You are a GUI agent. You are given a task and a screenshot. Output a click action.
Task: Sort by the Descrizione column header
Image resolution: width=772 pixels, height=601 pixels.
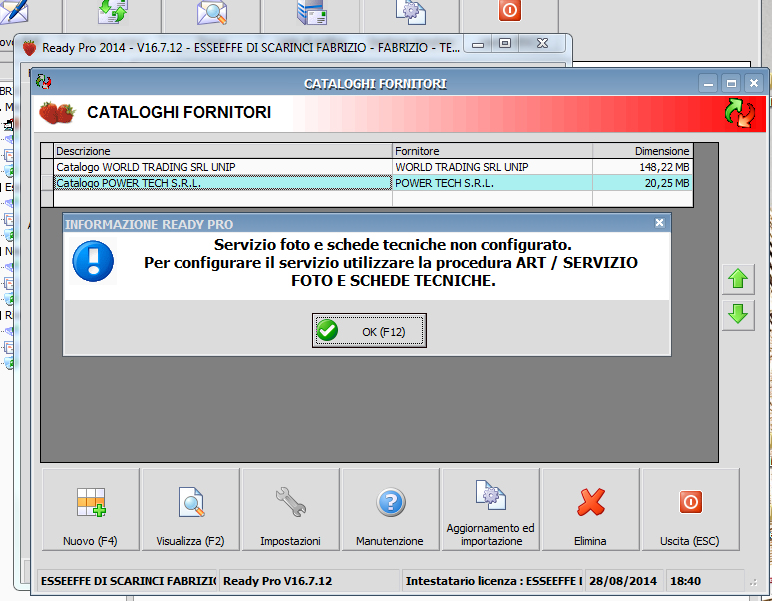click(x=223, y=151)
